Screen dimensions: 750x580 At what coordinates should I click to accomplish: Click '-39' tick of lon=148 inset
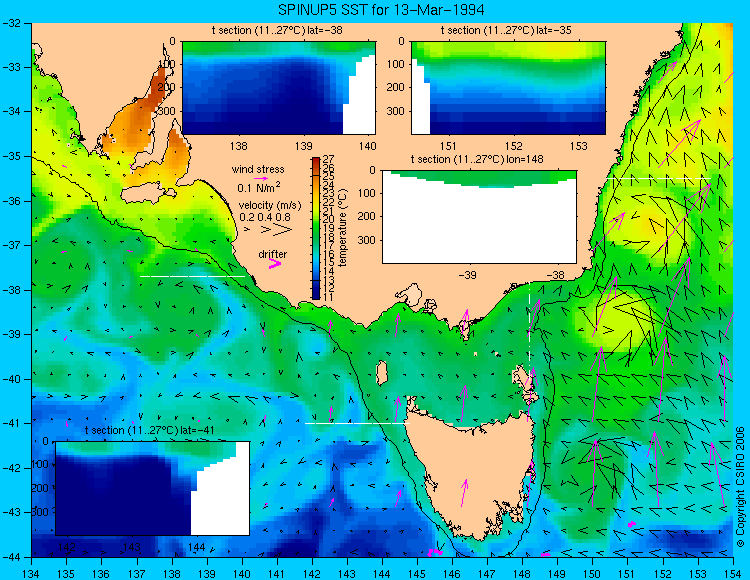tap(467, 275)
